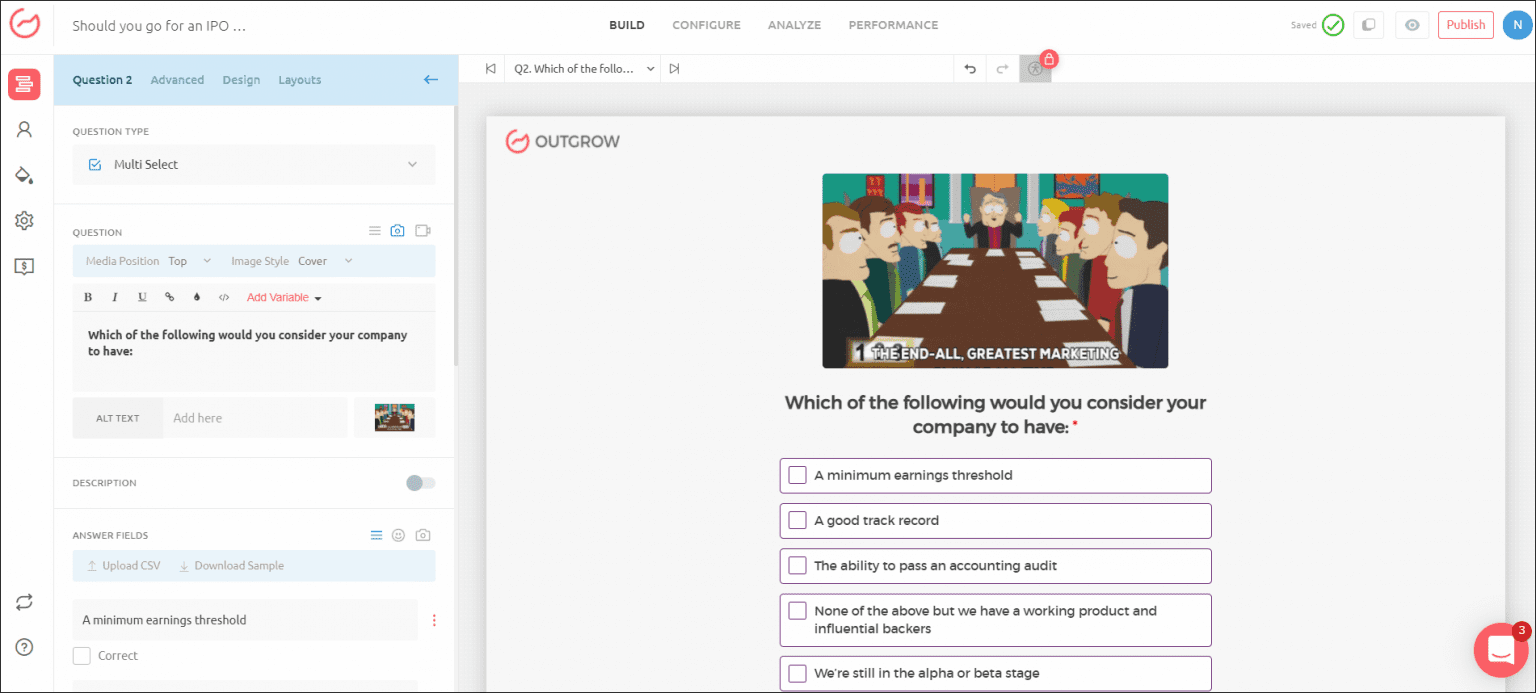This screenshot has width=1536, height=693.
Task: Check the Correct checkbox below the answer field
Action: pyautogui.click(x=81, y=655)
